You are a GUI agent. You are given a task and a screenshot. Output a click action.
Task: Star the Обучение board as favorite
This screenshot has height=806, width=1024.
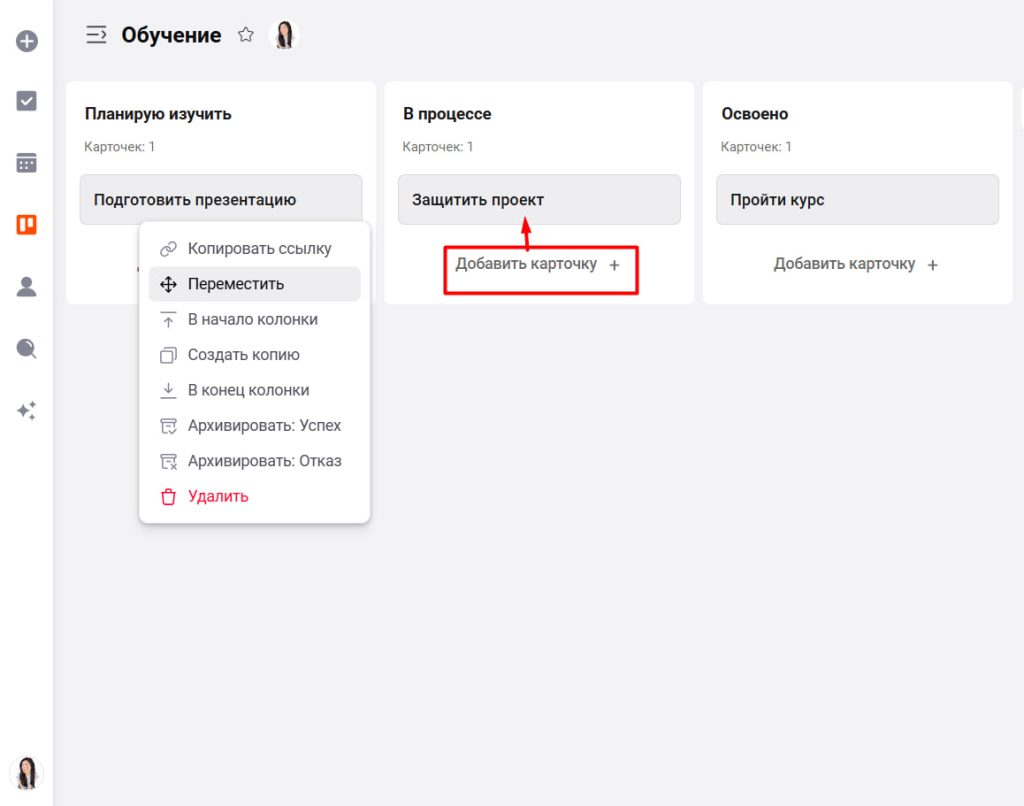click(245, 35)
